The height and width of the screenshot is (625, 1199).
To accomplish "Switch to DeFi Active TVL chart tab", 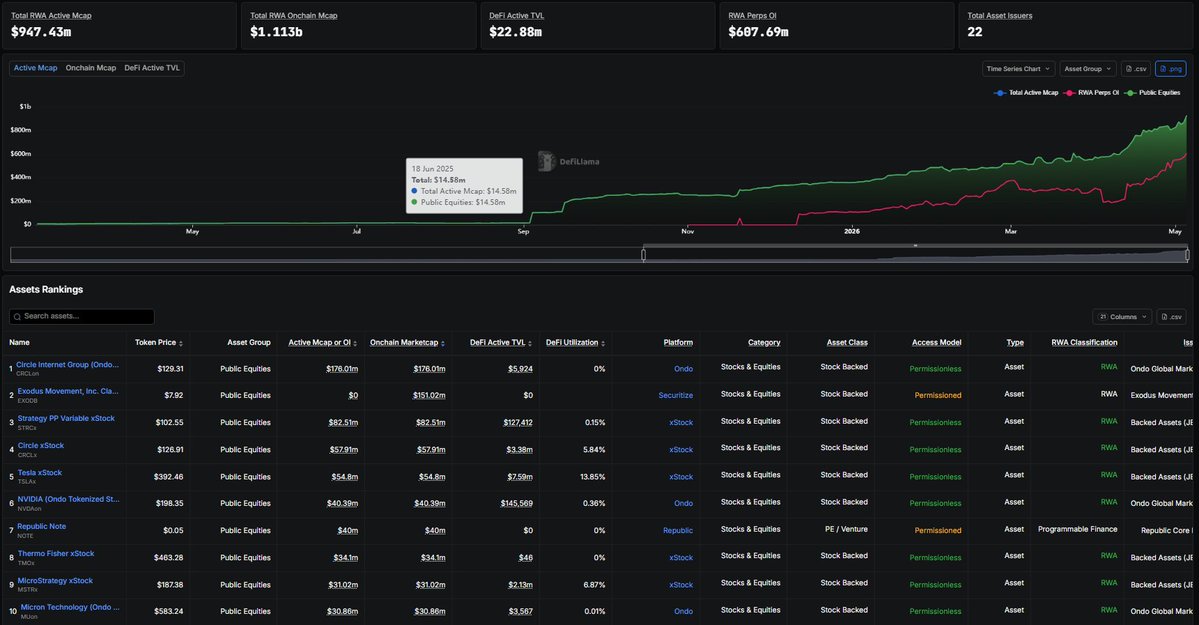I will pyautogui.click(x=152, y=68).
